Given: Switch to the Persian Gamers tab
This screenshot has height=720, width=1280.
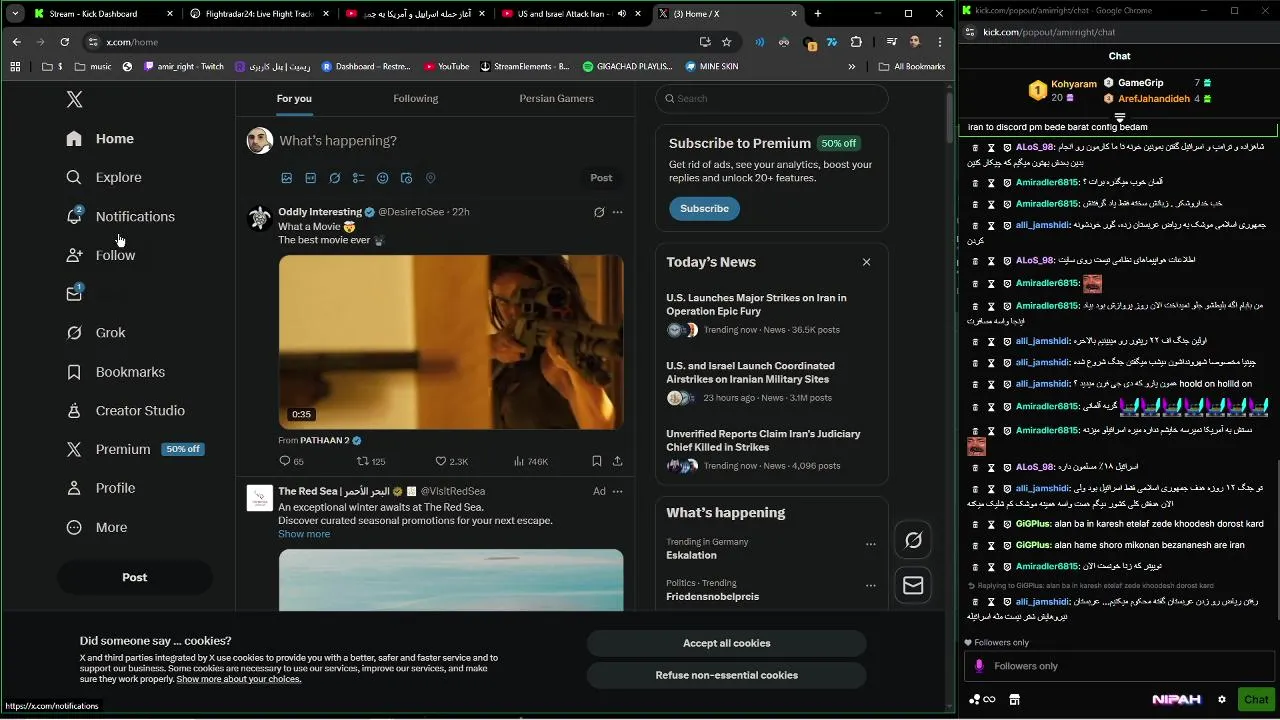Looking at the screenshot, I should [x=556, y=98].
